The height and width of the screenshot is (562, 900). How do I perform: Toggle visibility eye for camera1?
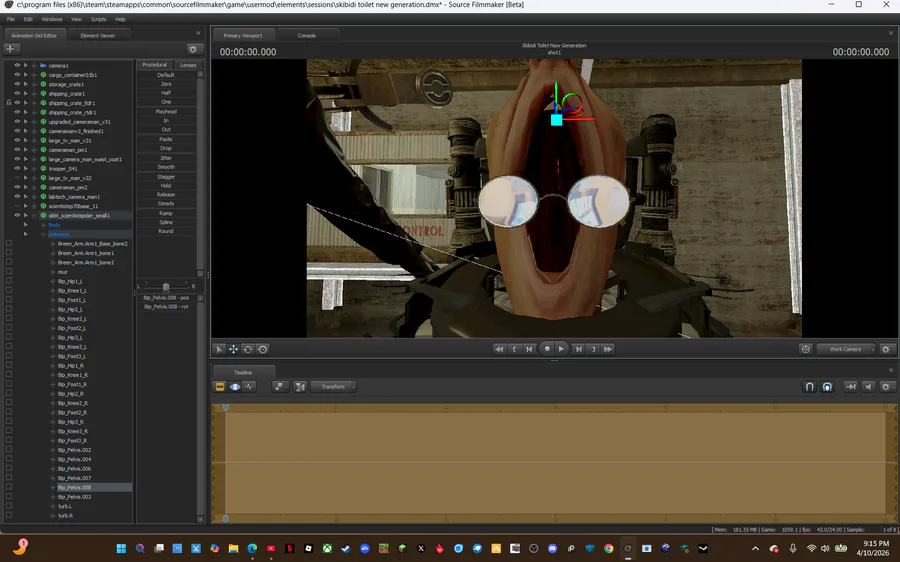point(17,65)
